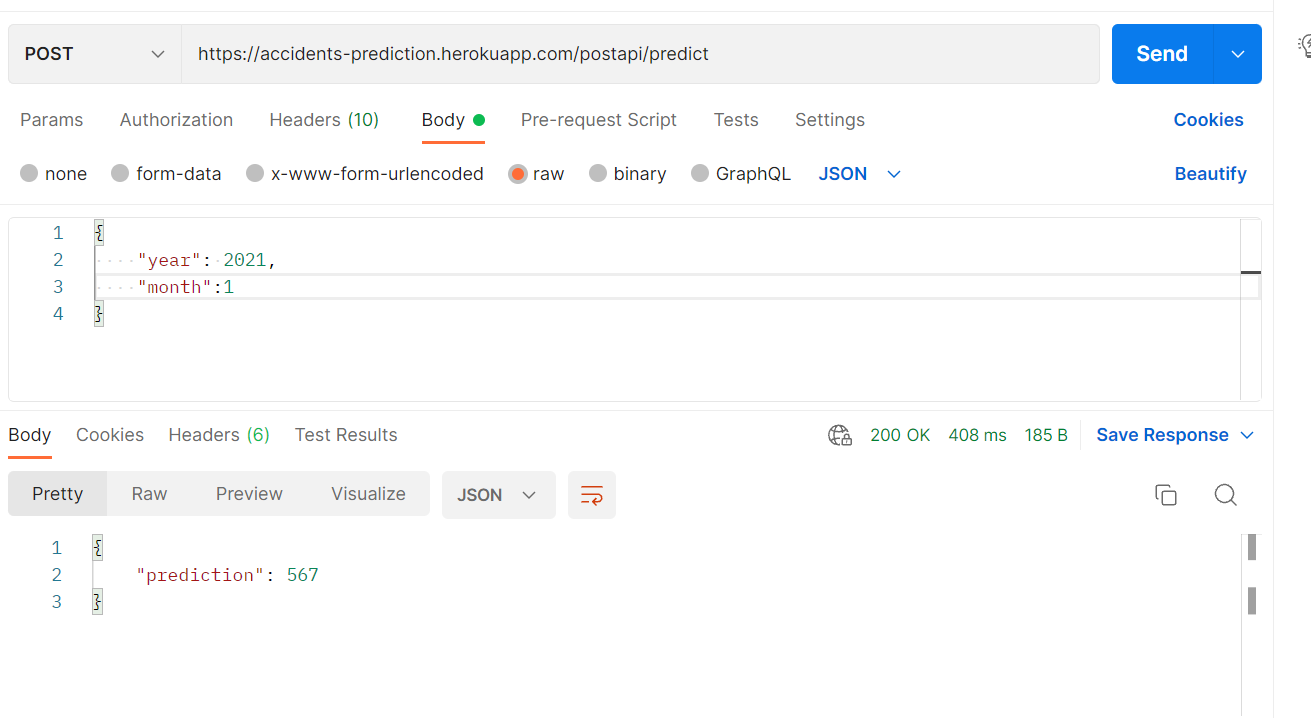1311x718 pixels.
Task: Expand the Send button arrow options
Action: 1238,54
